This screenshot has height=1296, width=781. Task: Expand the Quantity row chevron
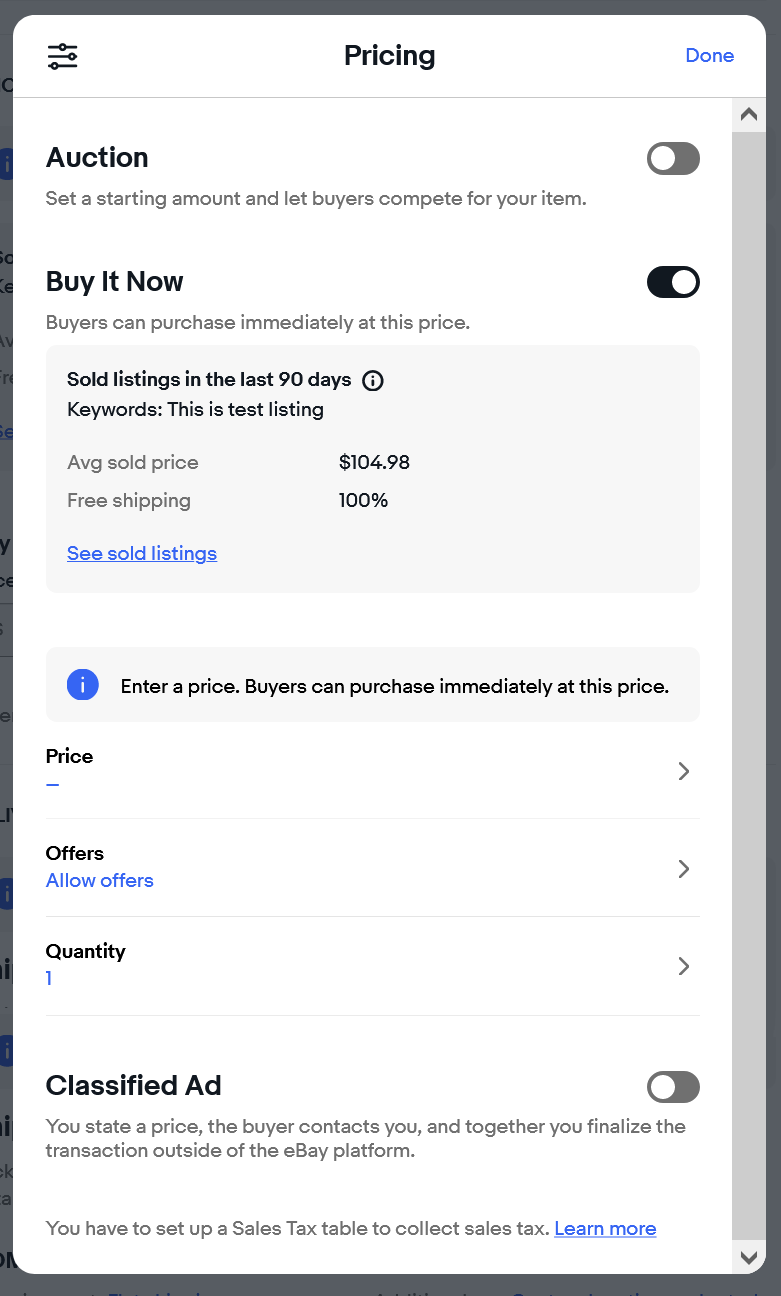[x=684, y=966]
